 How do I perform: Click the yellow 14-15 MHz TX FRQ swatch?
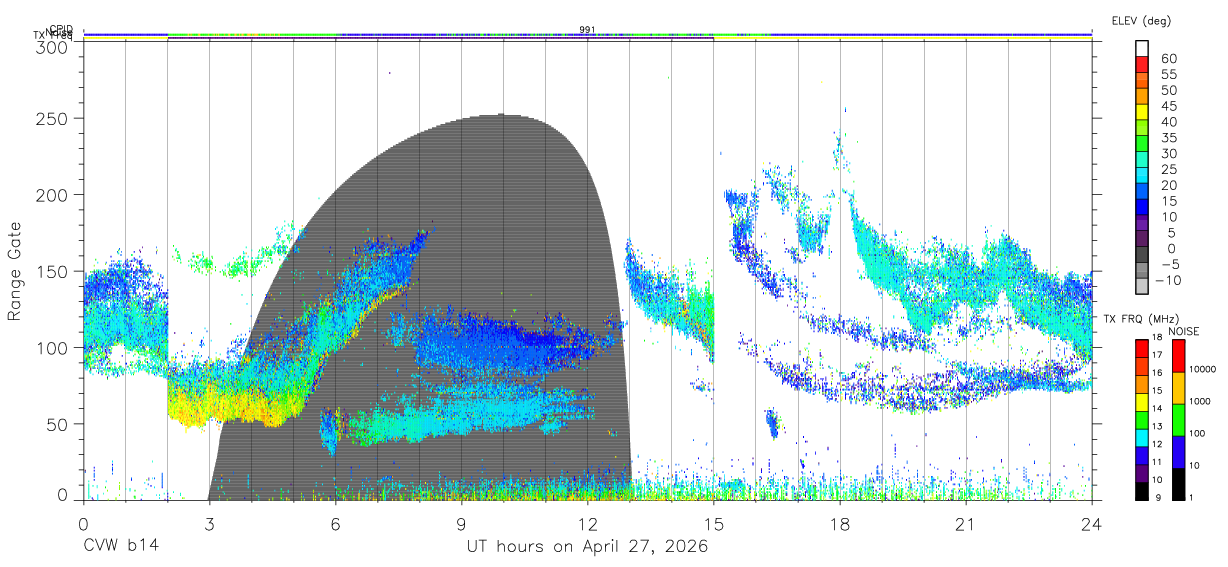[x=1143, y=401]
